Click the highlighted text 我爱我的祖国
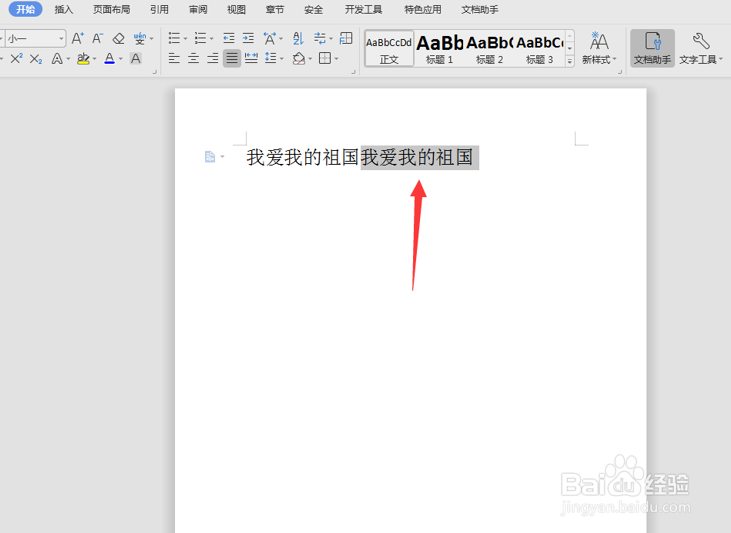 coord(420,158)
